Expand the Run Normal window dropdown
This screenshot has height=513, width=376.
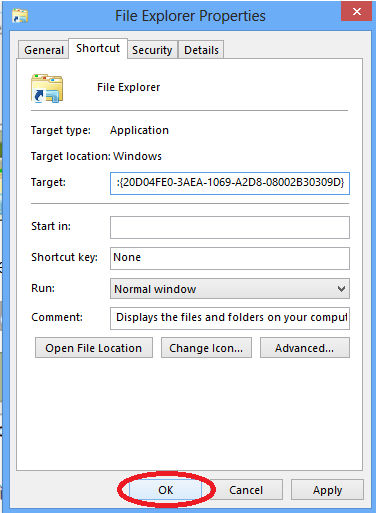pos(230,289)
